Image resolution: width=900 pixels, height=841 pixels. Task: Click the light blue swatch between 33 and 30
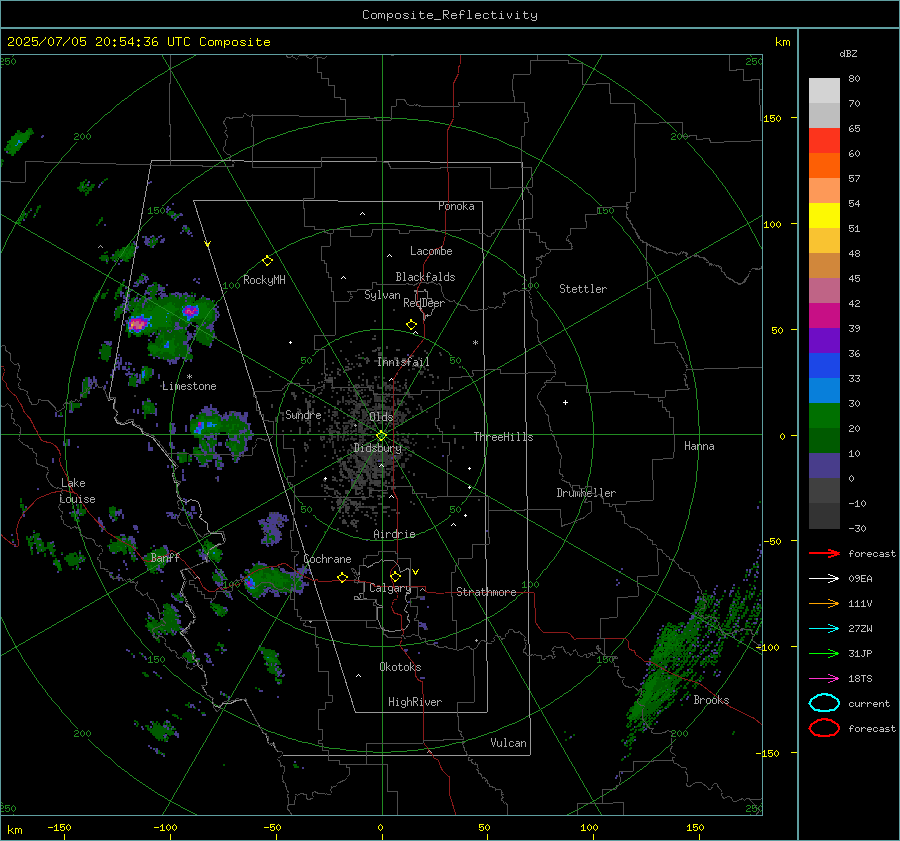tap(824, 390)
